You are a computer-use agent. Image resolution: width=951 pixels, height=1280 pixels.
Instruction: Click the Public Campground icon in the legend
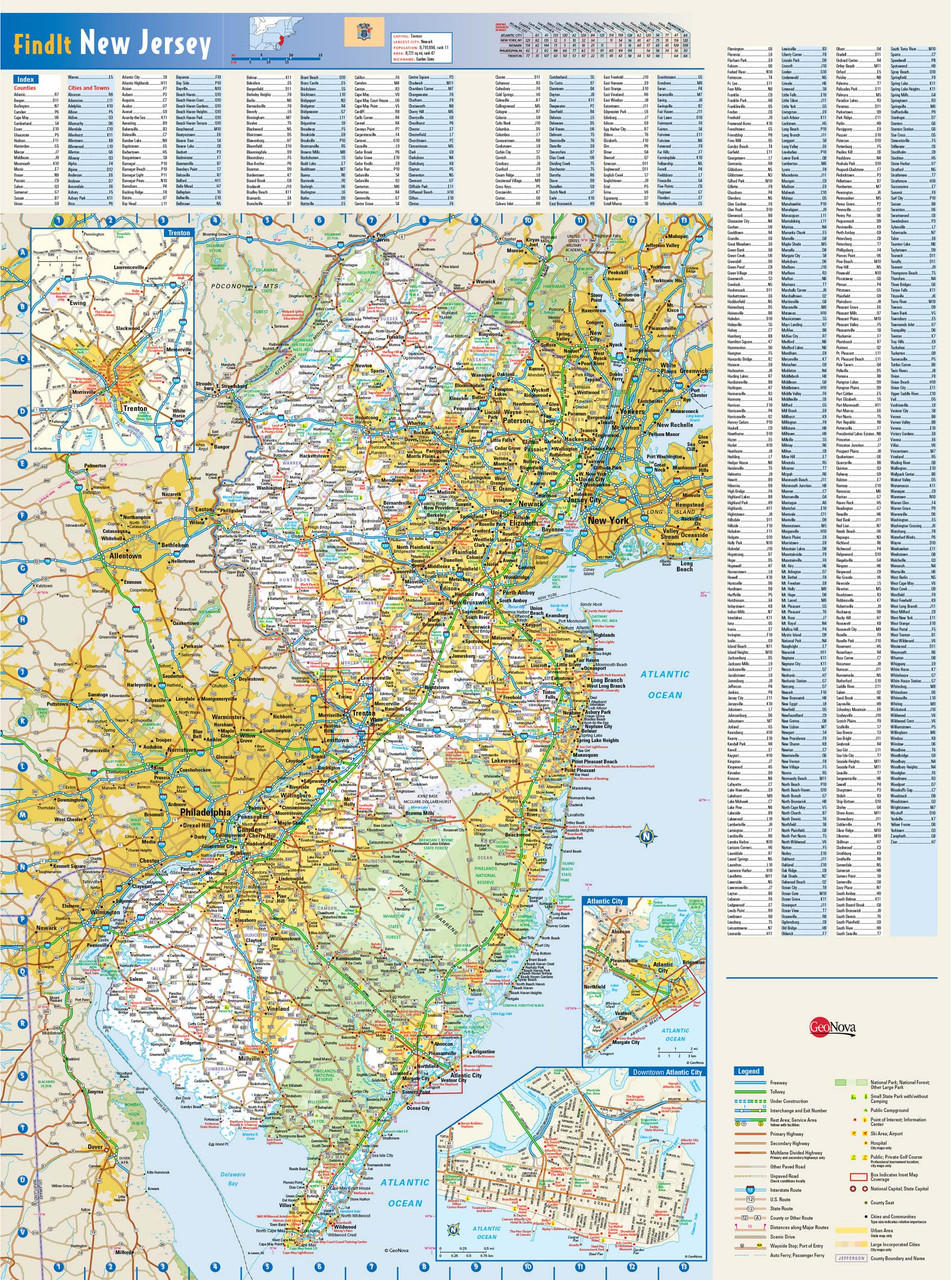(x=865, y=1110)
